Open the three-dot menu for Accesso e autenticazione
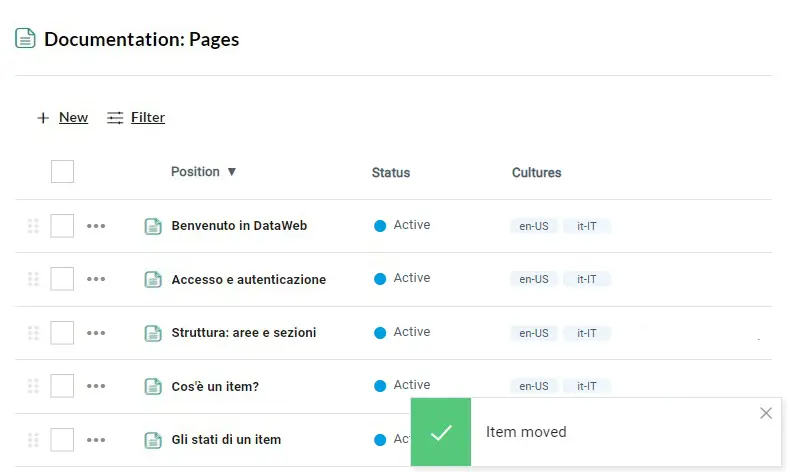Screen dimensions: 790x472 pyautogui.click(x=96, y=279)
